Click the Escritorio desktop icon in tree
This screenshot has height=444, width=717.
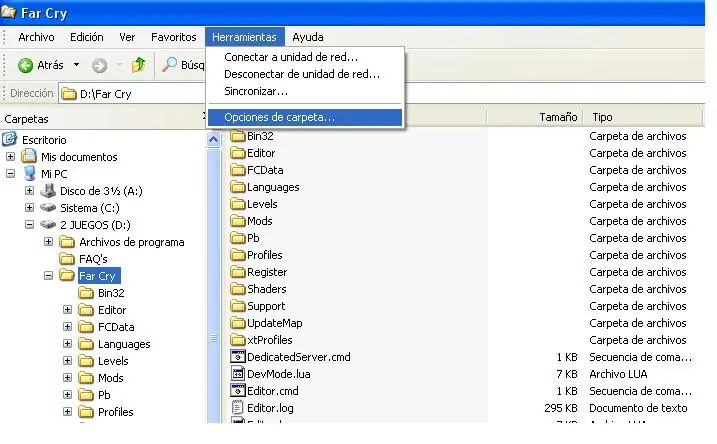[10, 139]
